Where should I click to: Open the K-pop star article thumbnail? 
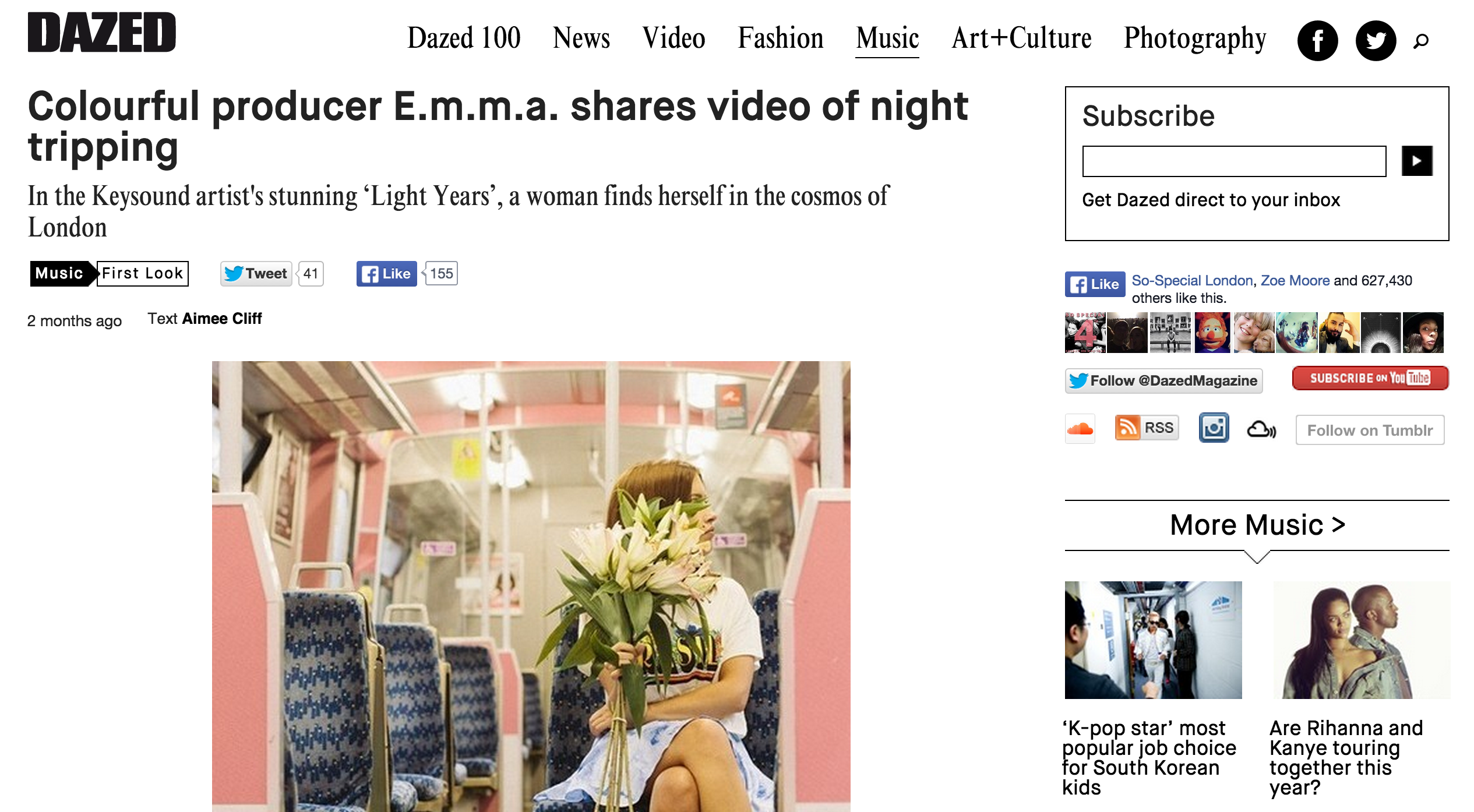click(1153, 640)
